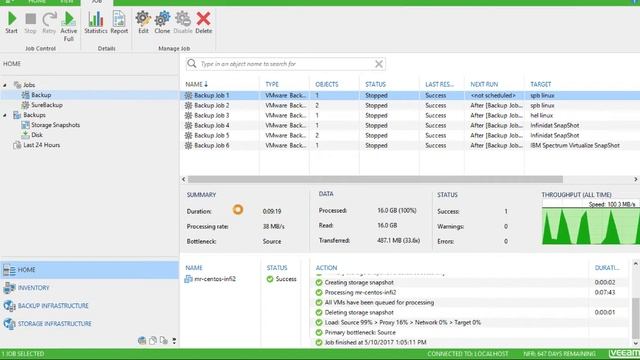Sort jobs by TYPE column
The height and width of the screenshot is (360, 640).
pyautogui.click(x=272, y=84)
